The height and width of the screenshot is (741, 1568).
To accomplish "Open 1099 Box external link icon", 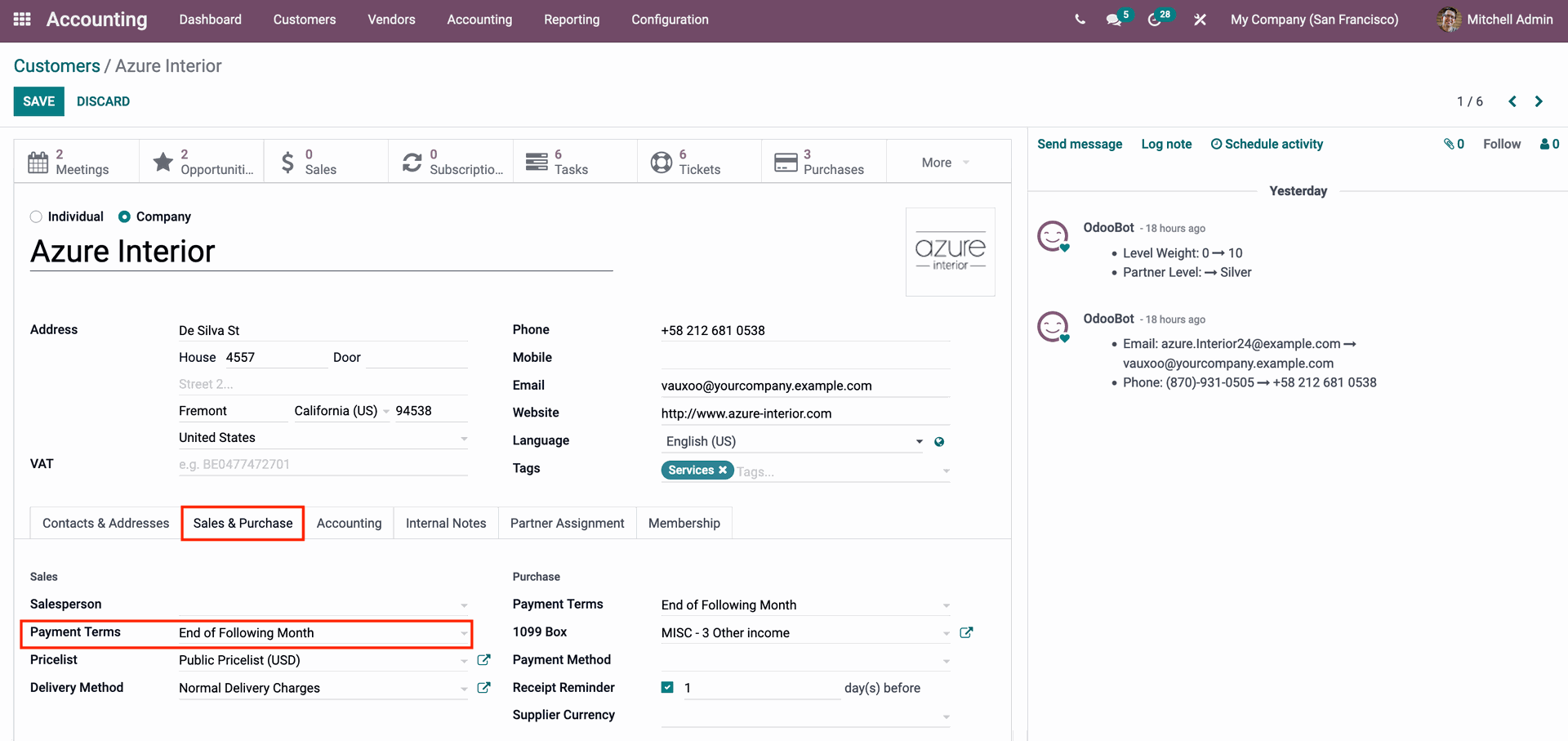I will 966,632.
